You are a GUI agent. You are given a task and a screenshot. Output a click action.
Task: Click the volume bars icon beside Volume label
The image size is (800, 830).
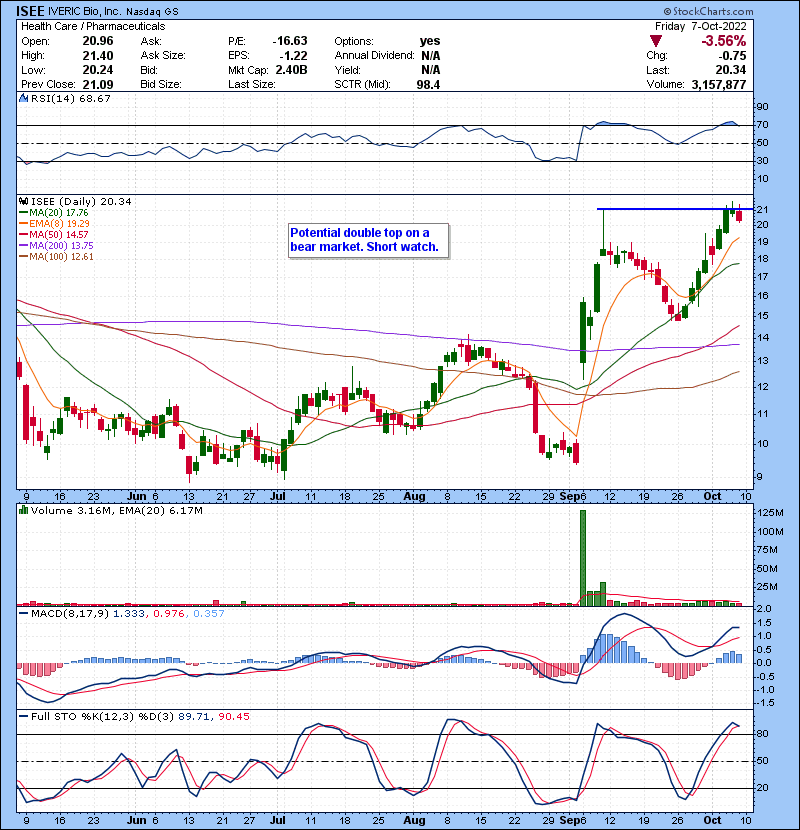pyautogui.click(x=23, y=510)
